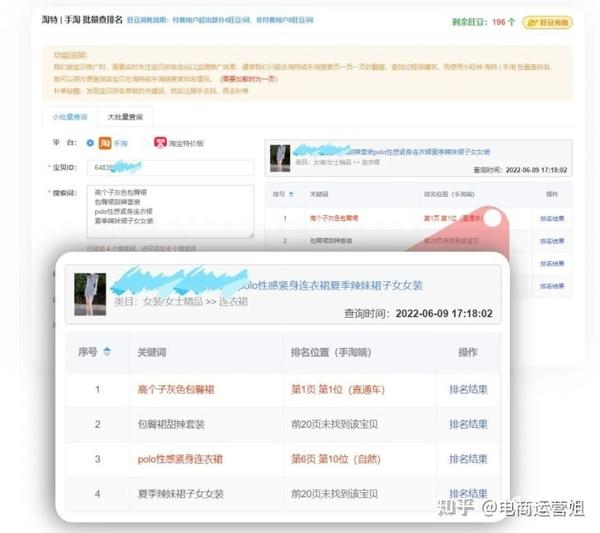Select the 淘宝特价版 platform radio button
Viewport: 600px width, 533px height.
[146, 143]
